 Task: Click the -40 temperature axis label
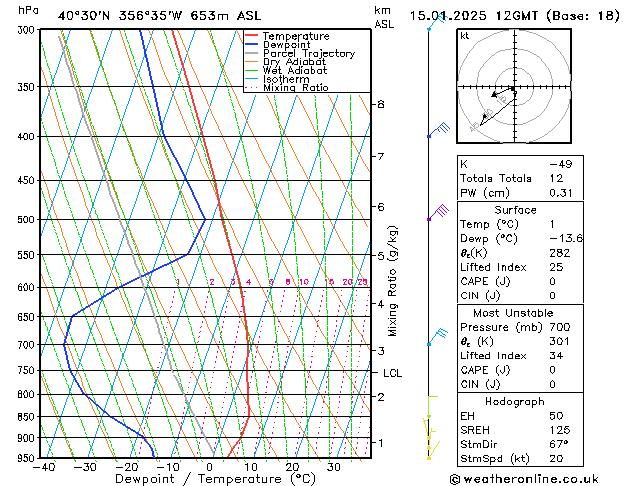(x=44, y=468)
